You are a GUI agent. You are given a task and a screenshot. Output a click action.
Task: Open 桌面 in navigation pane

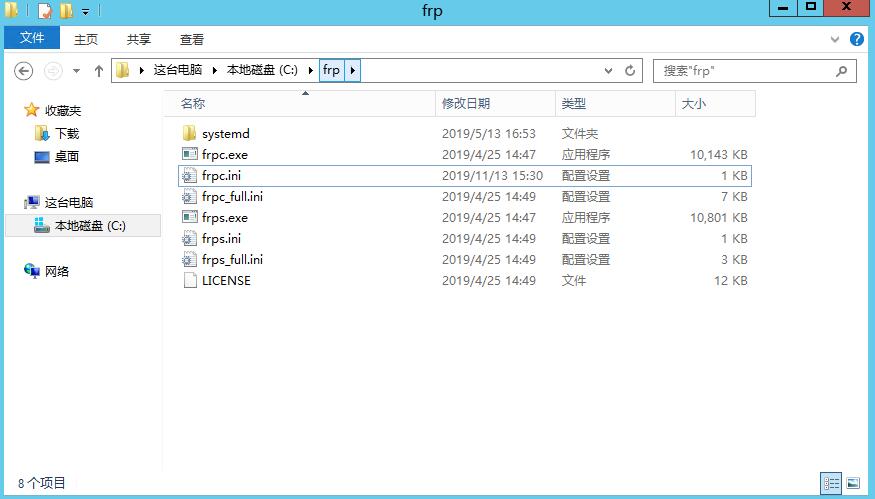[x=67, y=157]
